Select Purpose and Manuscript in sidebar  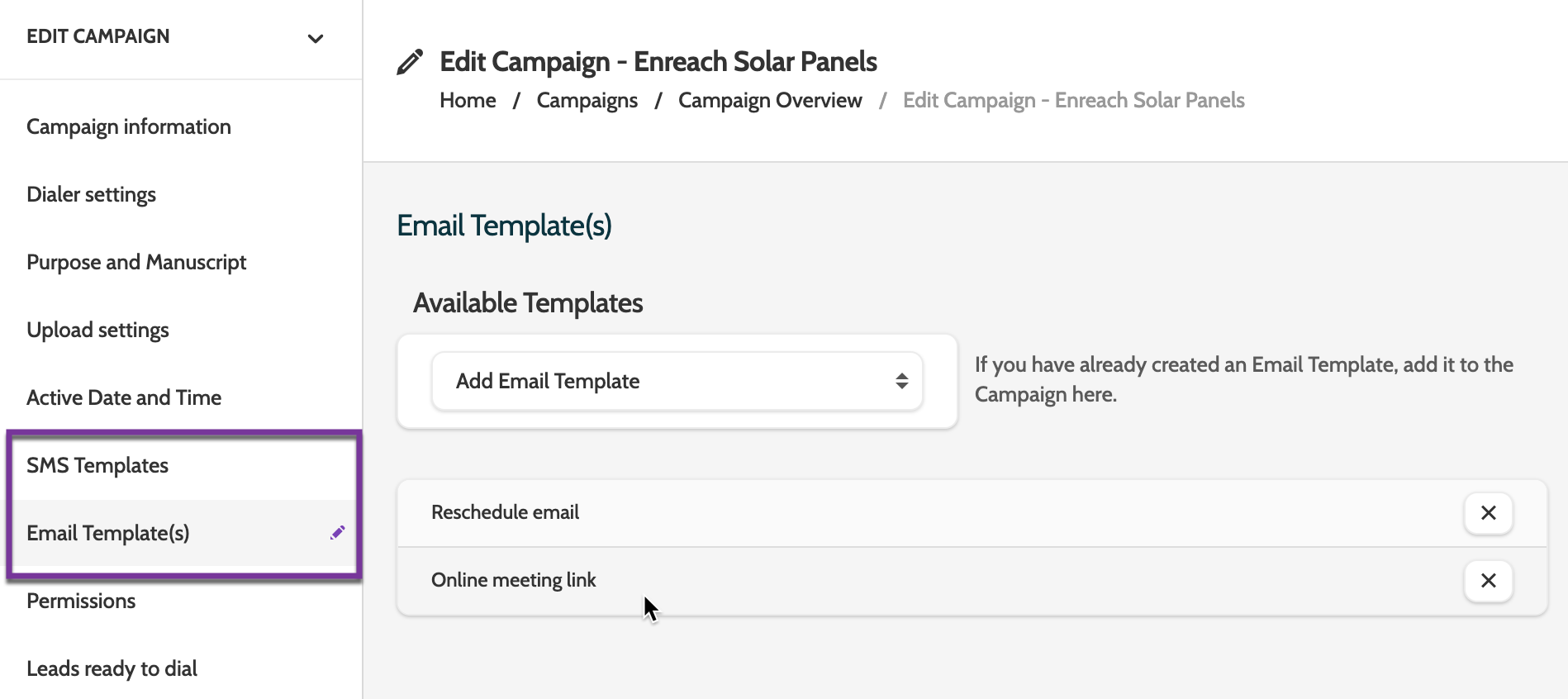point(136,262)
